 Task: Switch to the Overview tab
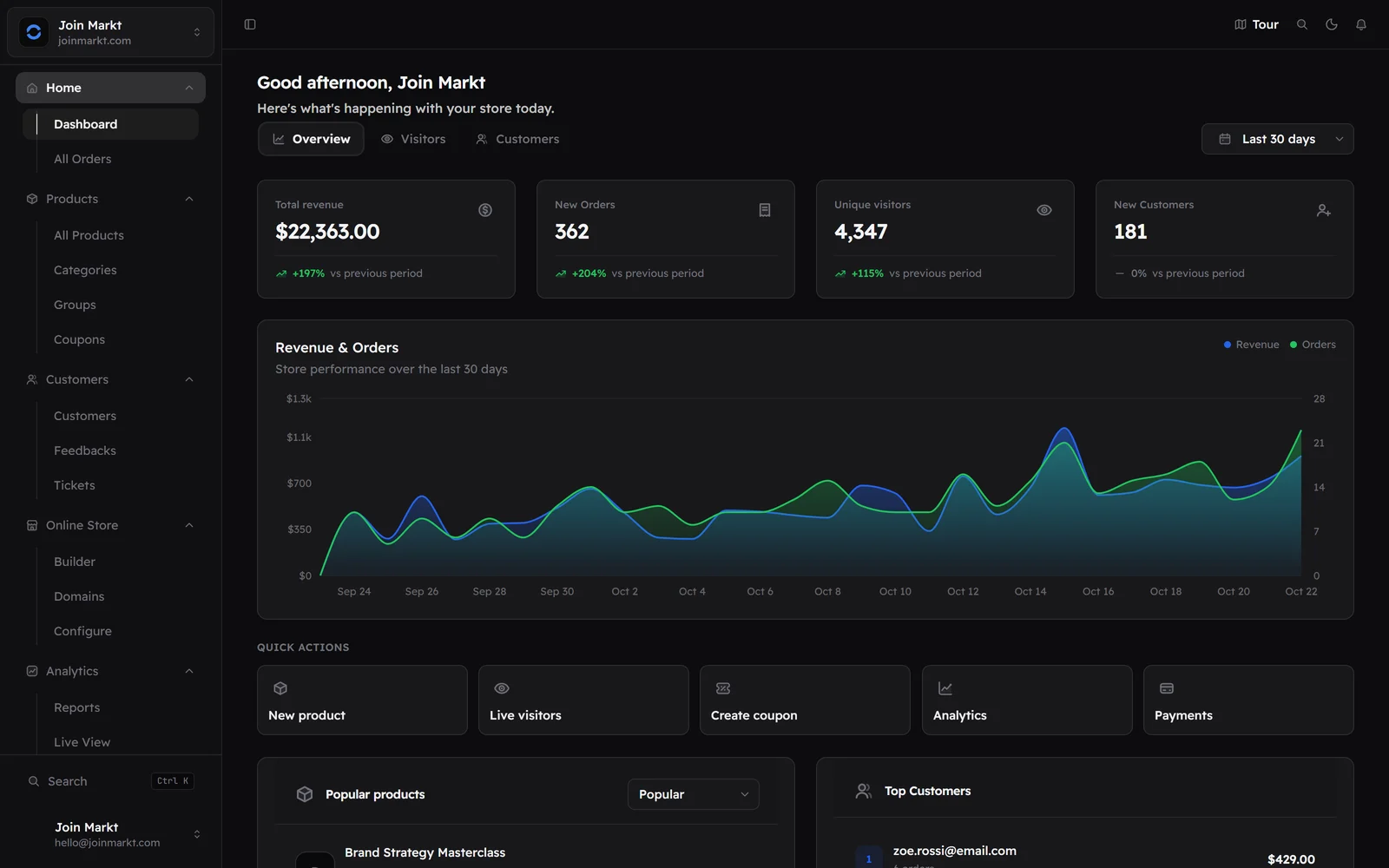(311, 139)
